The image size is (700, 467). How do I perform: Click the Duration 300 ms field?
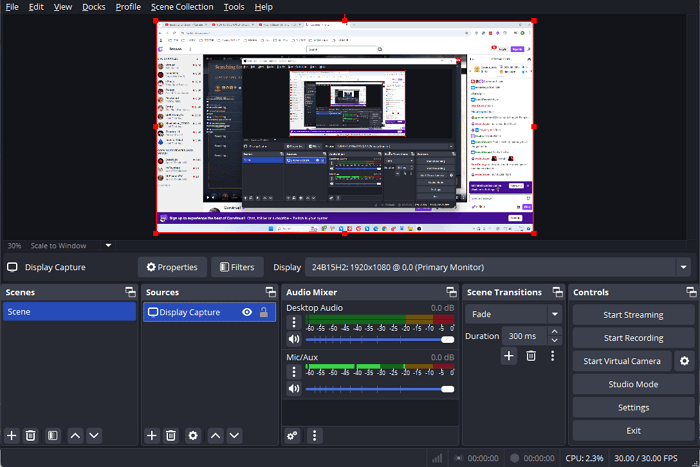524,336
